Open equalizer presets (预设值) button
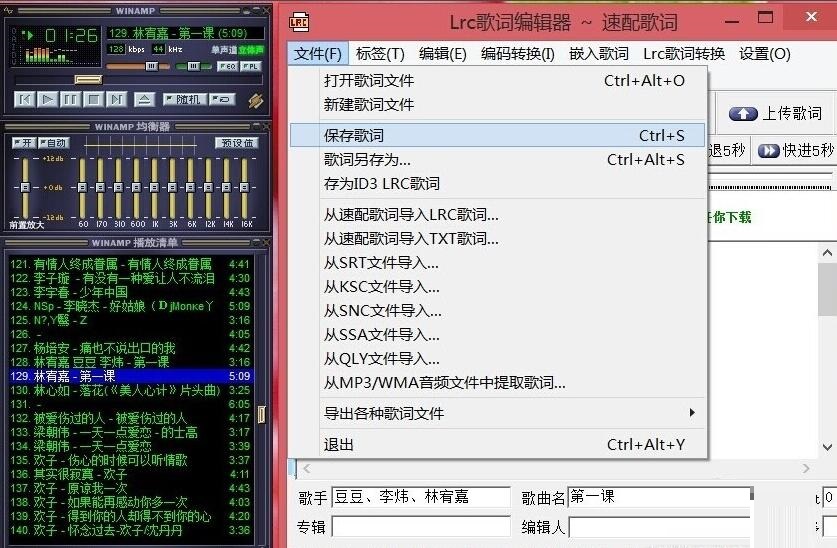This screenshot has width=837, height=548. [x=237, y=143]
